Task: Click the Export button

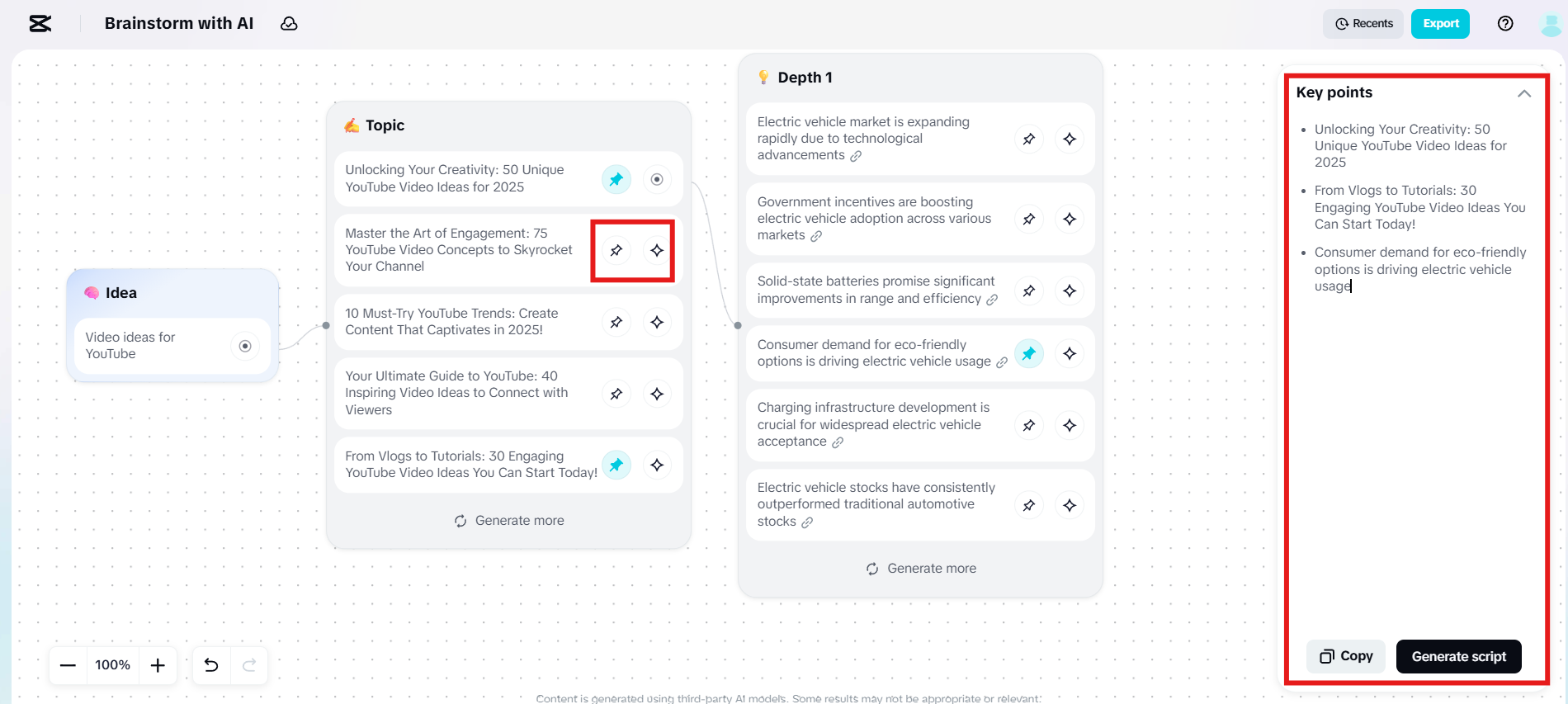Action: (1440, 24)
